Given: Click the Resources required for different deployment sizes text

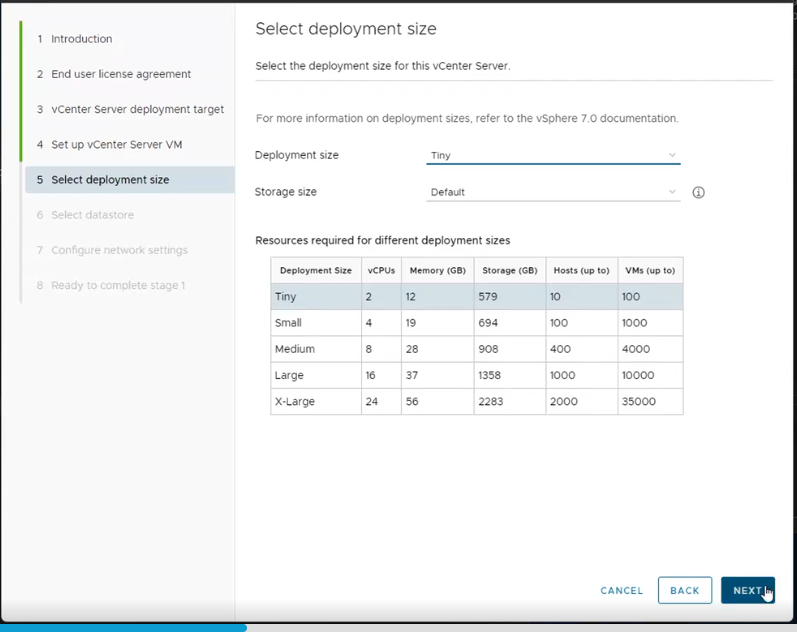Looking at the screenshot, I should pyautogui.click(x=383, y=240).
